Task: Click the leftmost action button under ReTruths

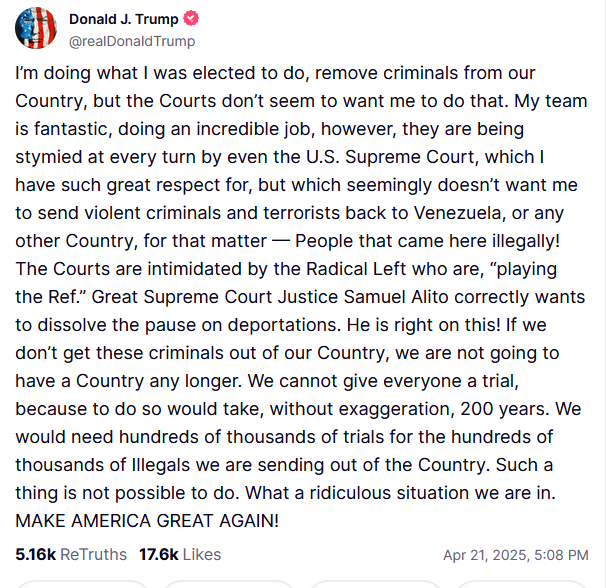Action: [x=82, y=584]
